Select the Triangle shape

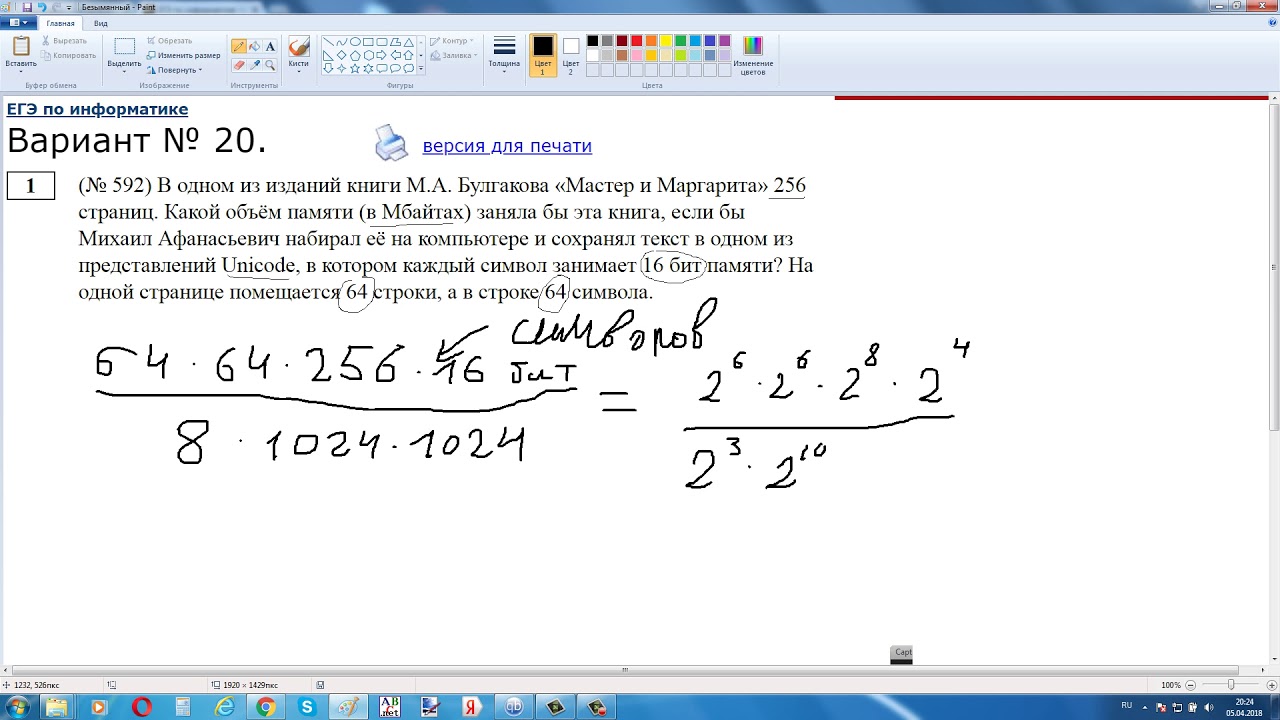point(408,42)
